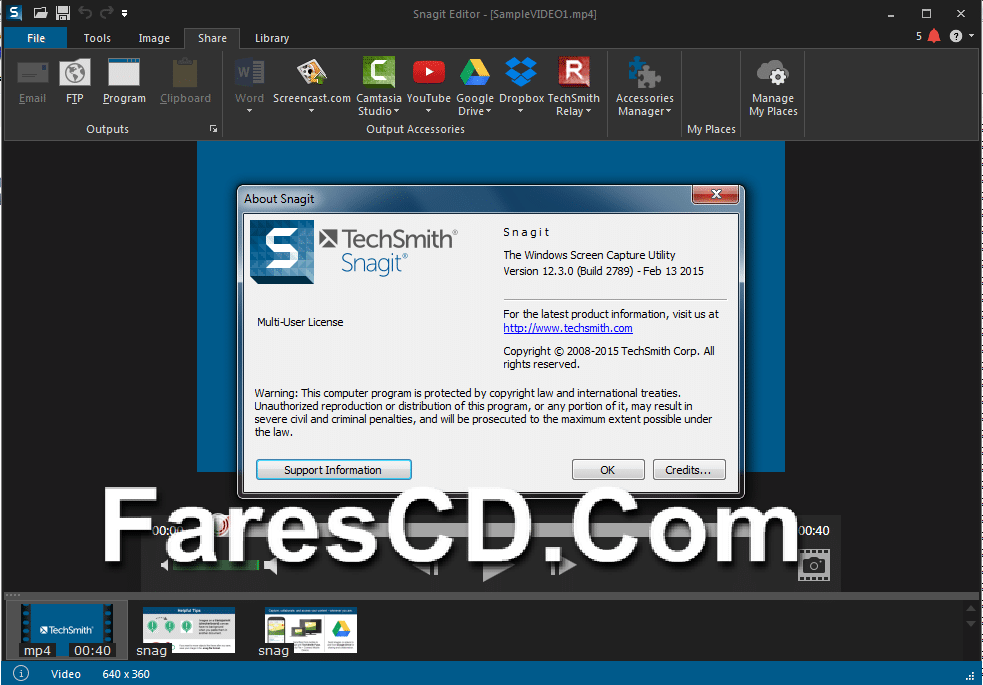Expand the Screencast.com dropdown arrow
This screenshot has width=983, height=685.
point(312,111)
